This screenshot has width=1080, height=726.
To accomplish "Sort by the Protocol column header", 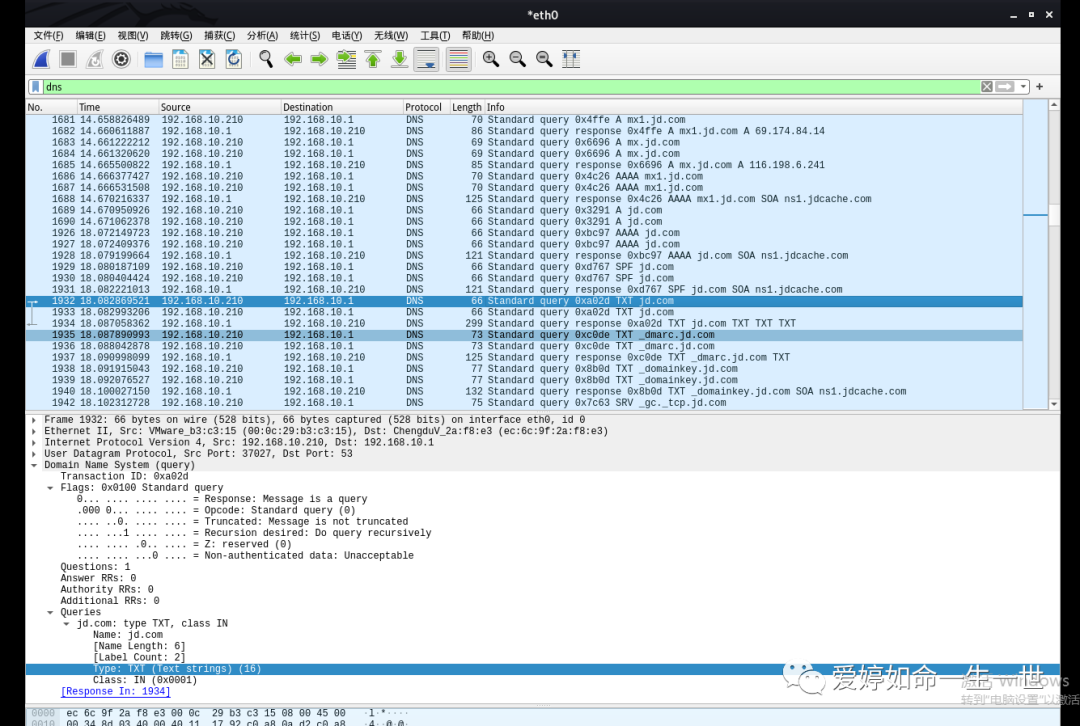I will point(426,107).
